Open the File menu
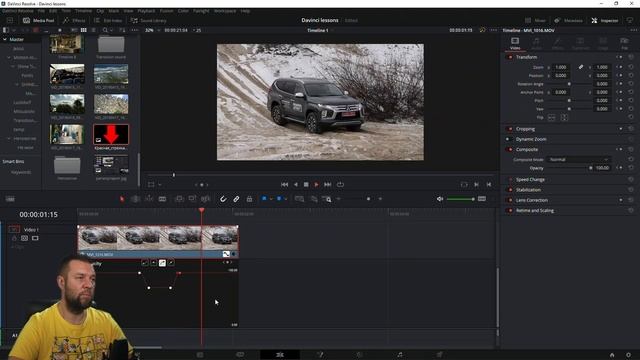This screenshot has width=640, height=360. [x=41, y=11]
